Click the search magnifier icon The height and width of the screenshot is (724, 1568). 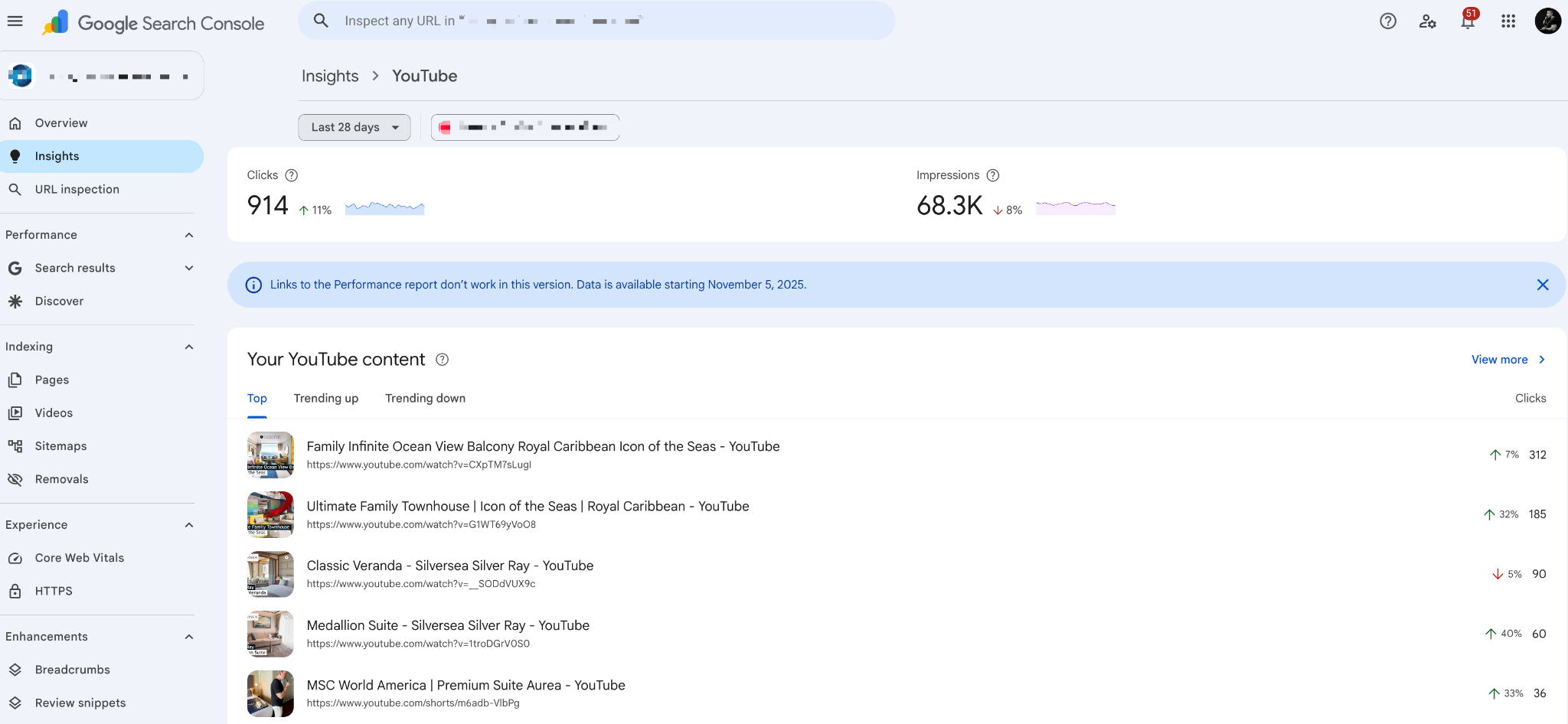[x=322, y=21]
